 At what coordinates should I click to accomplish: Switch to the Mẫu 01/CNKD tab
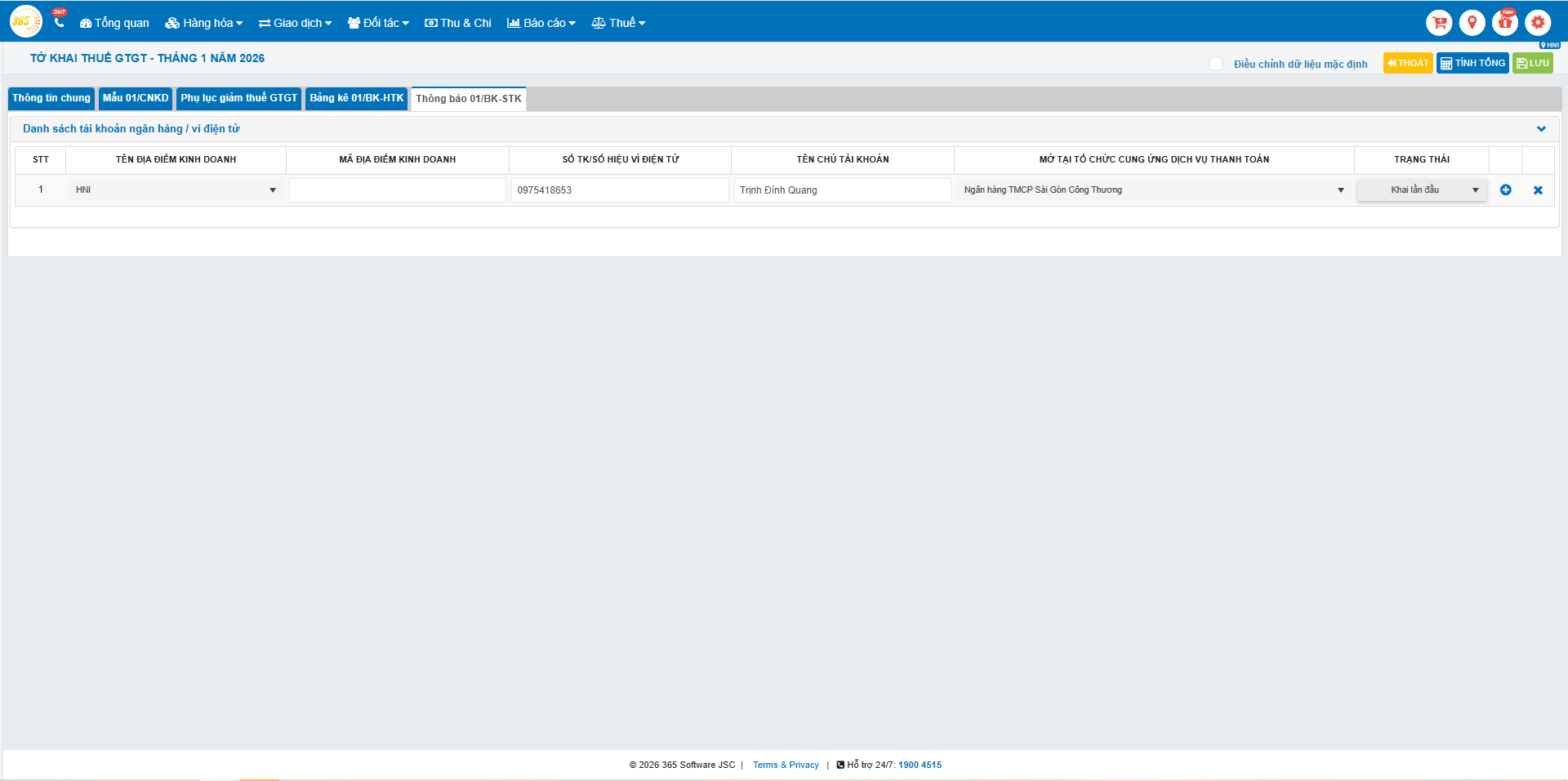[136, 98]
